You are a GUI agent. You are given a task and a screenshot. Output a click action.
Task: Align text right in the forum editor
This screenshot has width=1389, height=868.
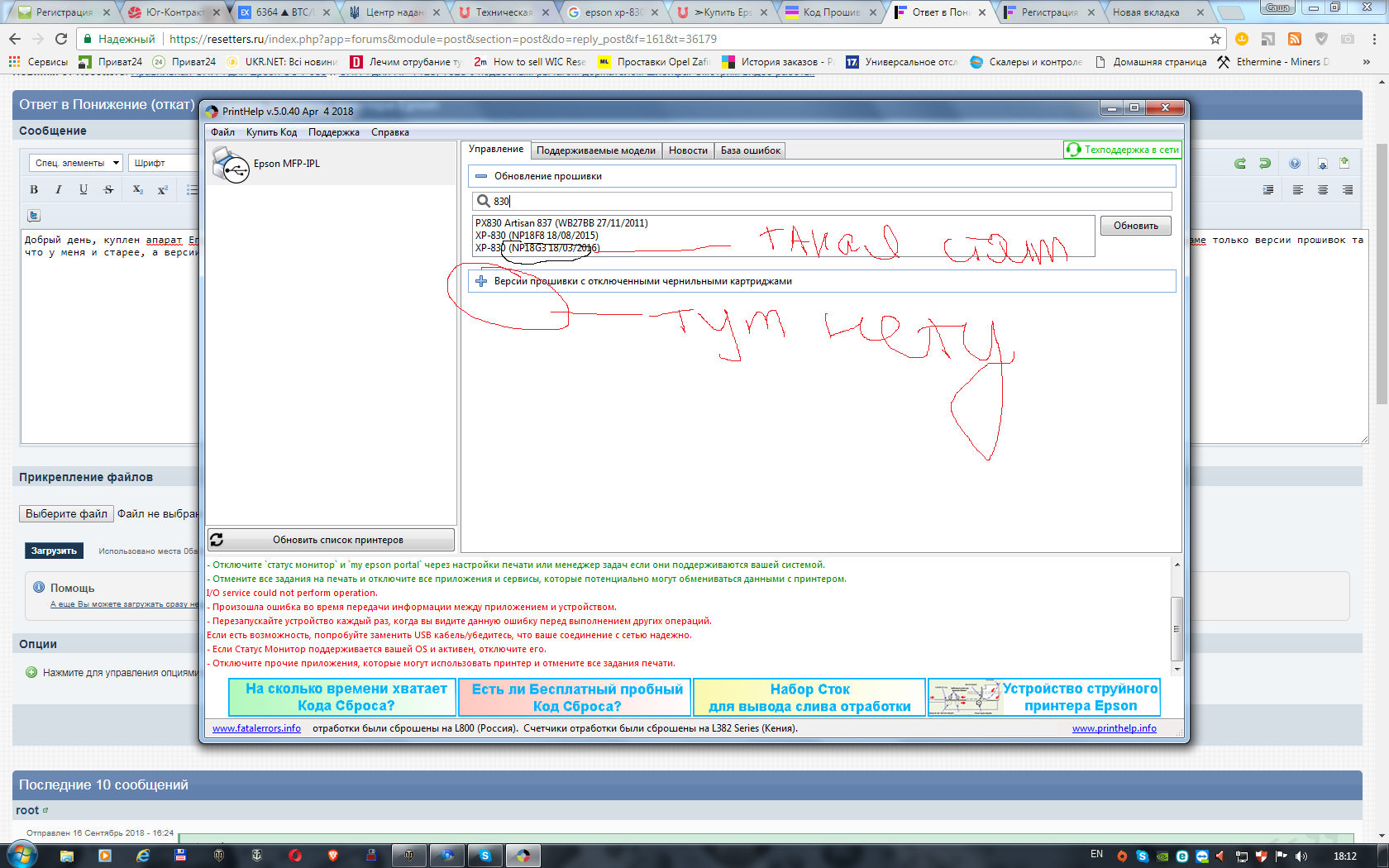[1348, 190]
